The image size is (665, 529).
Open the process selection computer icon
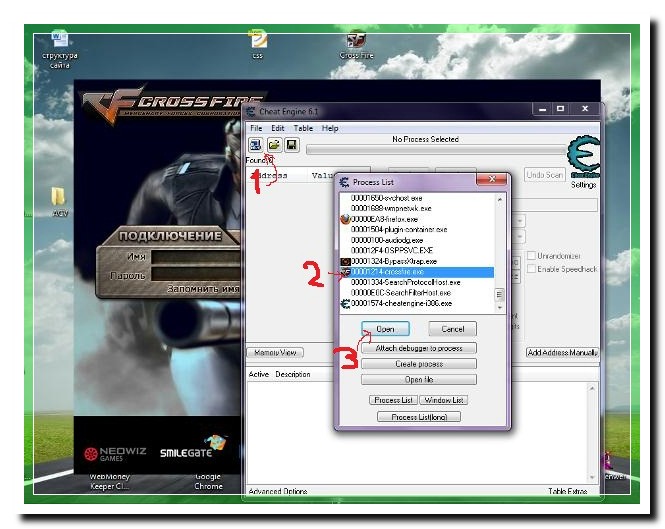[x=255, y=145]
